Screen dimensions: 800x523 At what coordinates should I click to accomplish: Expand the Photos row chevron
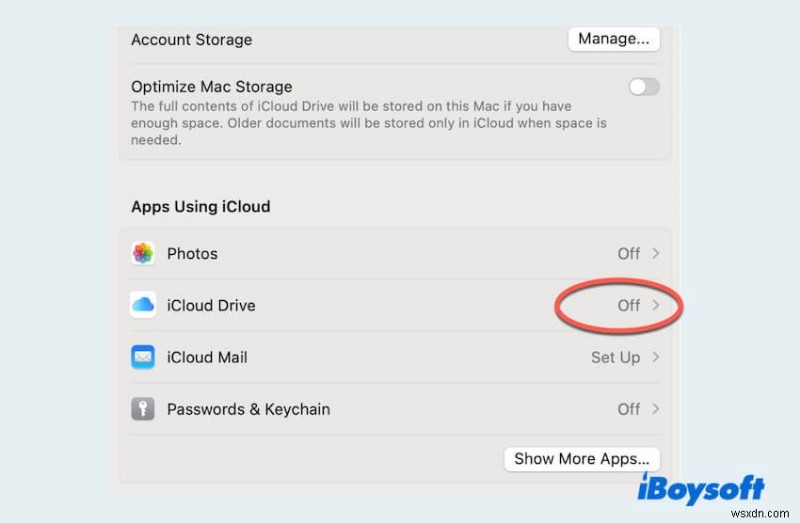point(656,253)
